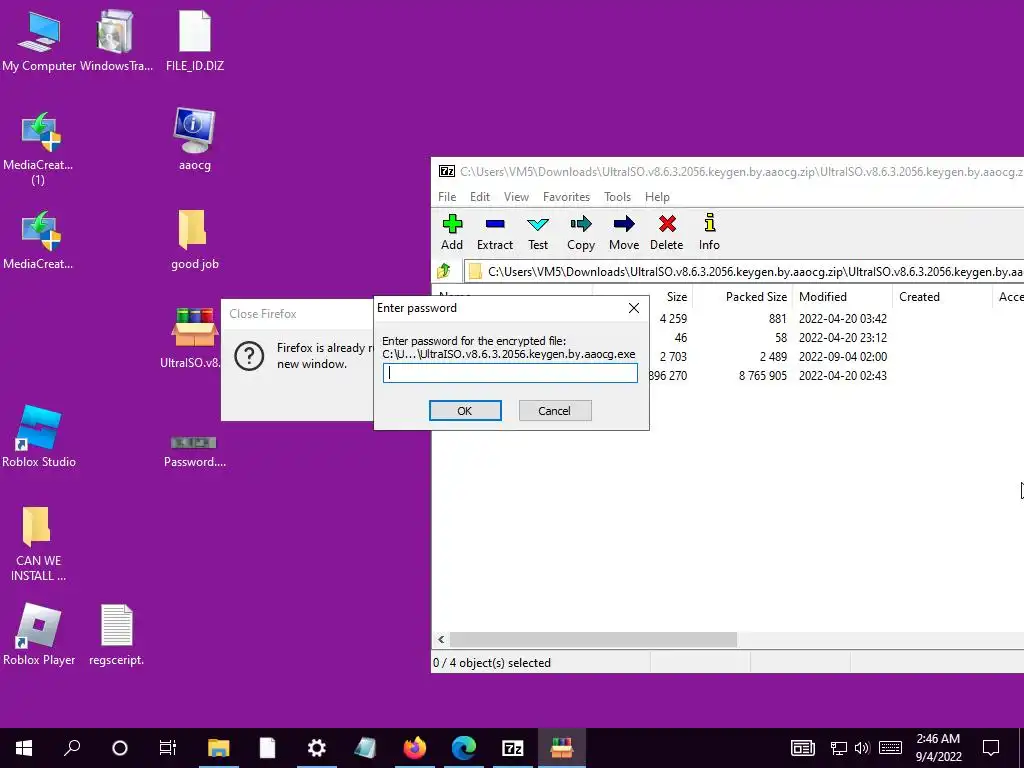The height and width of the screenshot is (768, 1024).
Task: Click the clock showing 2:46 AM
Action: tap(938, 748)
